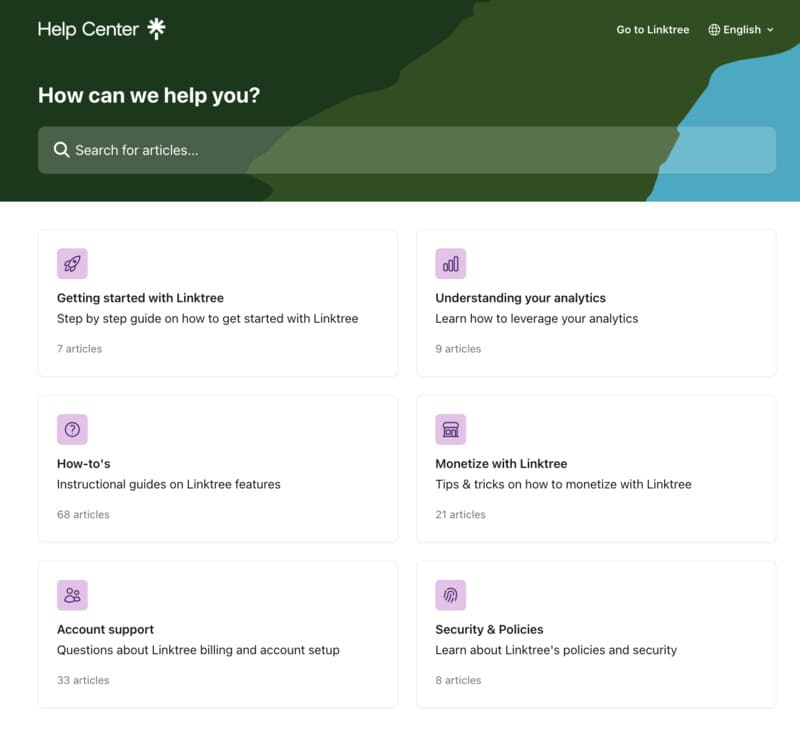Click the people Account support icon
Image resolution: width=800 pixels, height=744 pixels.
pos(72,595)
